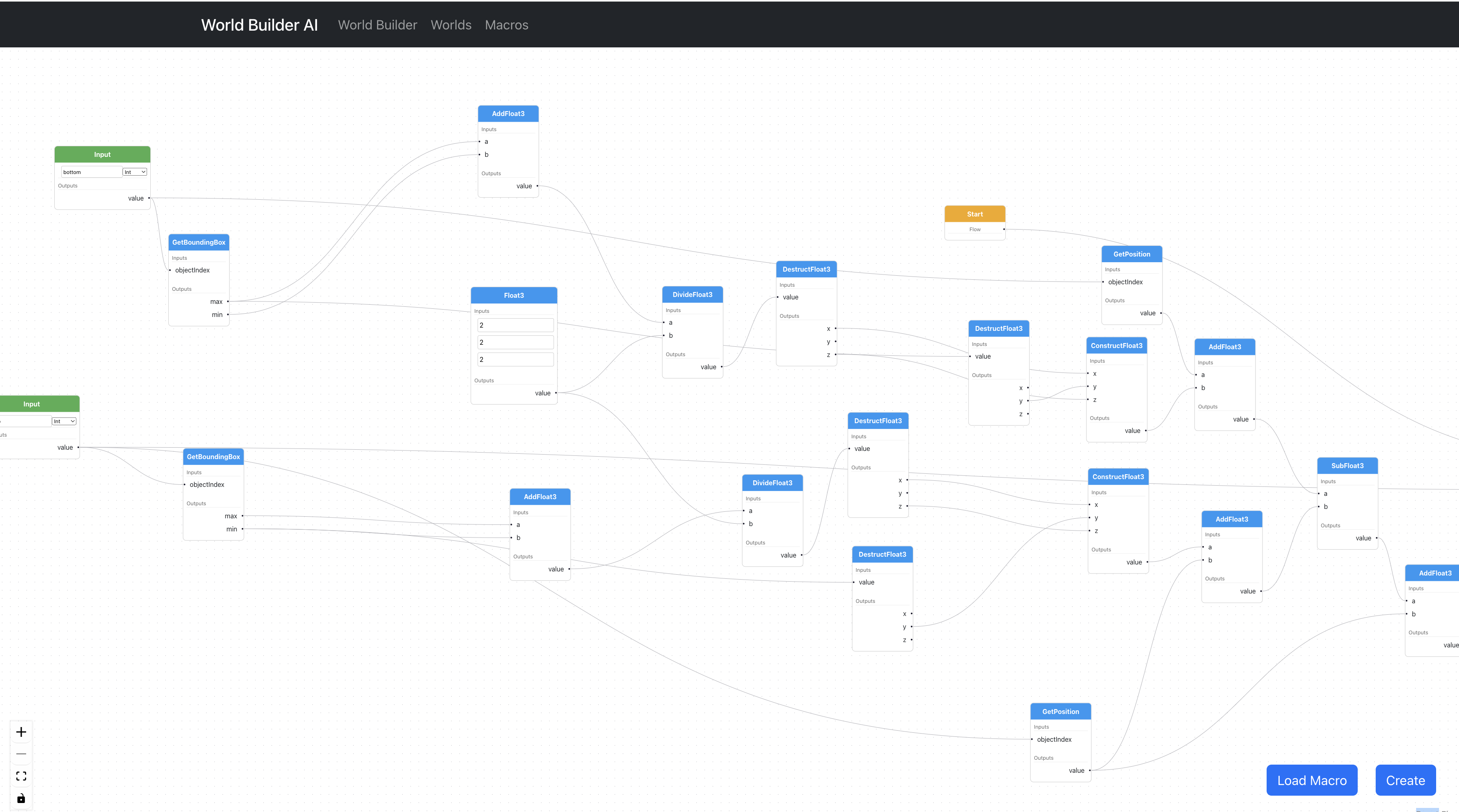The height and width of the screenshot is (812, 1459).
Task: Click the bottom name field in Input node
Action: pos(91,172)
